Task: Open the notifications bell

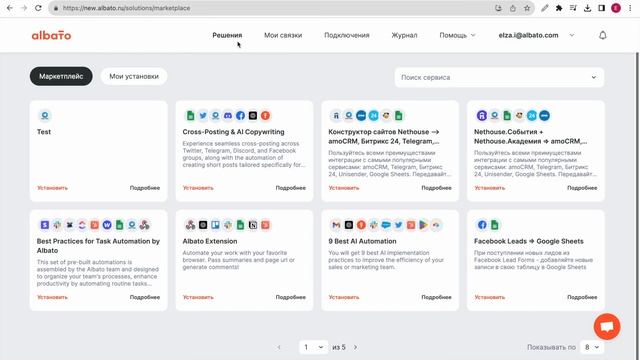Action: pyautogui.click(x=602, y=36)
